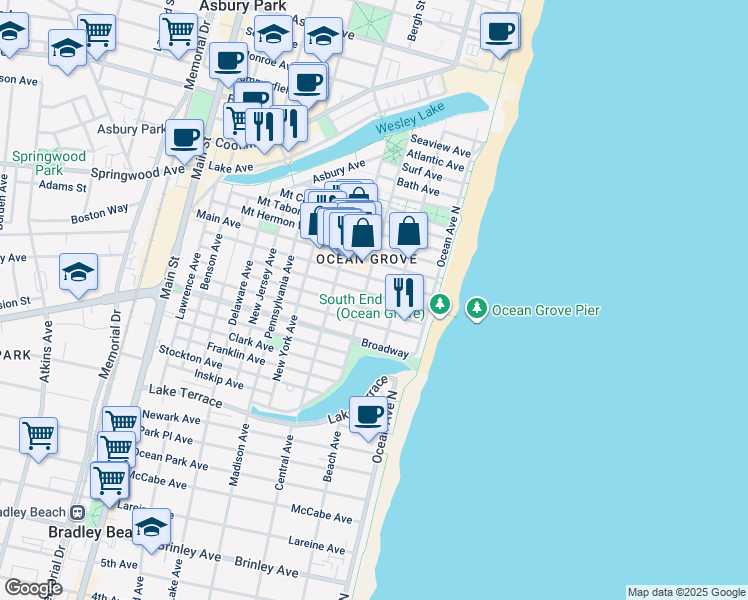Open the shopping cart marker near Memorial Dr top

(178, 33)
